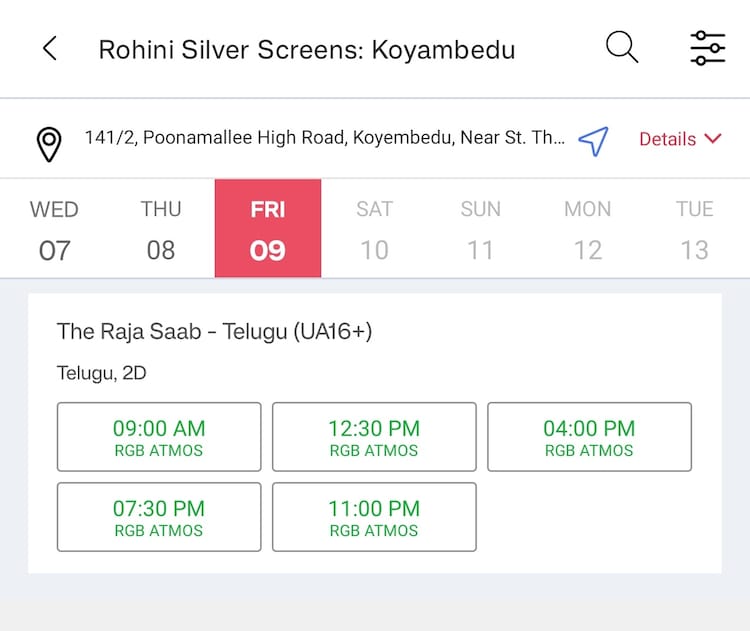Select the TUE 13 date tab
The width and height of the screenshot is (750, 631).
pos(694,229)
